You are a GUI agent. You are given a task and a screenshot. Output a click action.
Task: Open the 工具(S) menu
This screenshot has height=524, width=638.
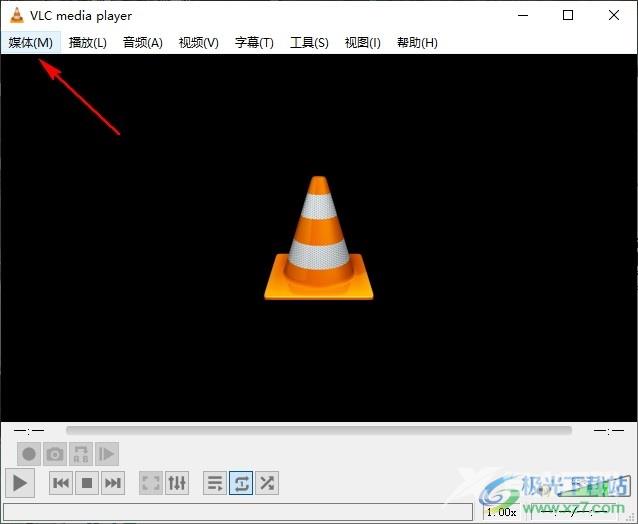(309, 42)
